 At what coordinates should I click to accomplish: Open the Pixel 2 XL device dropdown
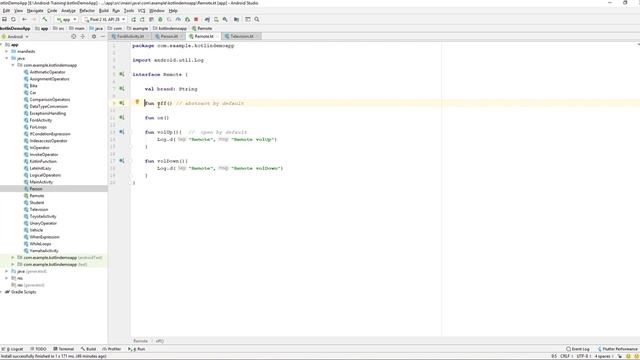point(104,19)
